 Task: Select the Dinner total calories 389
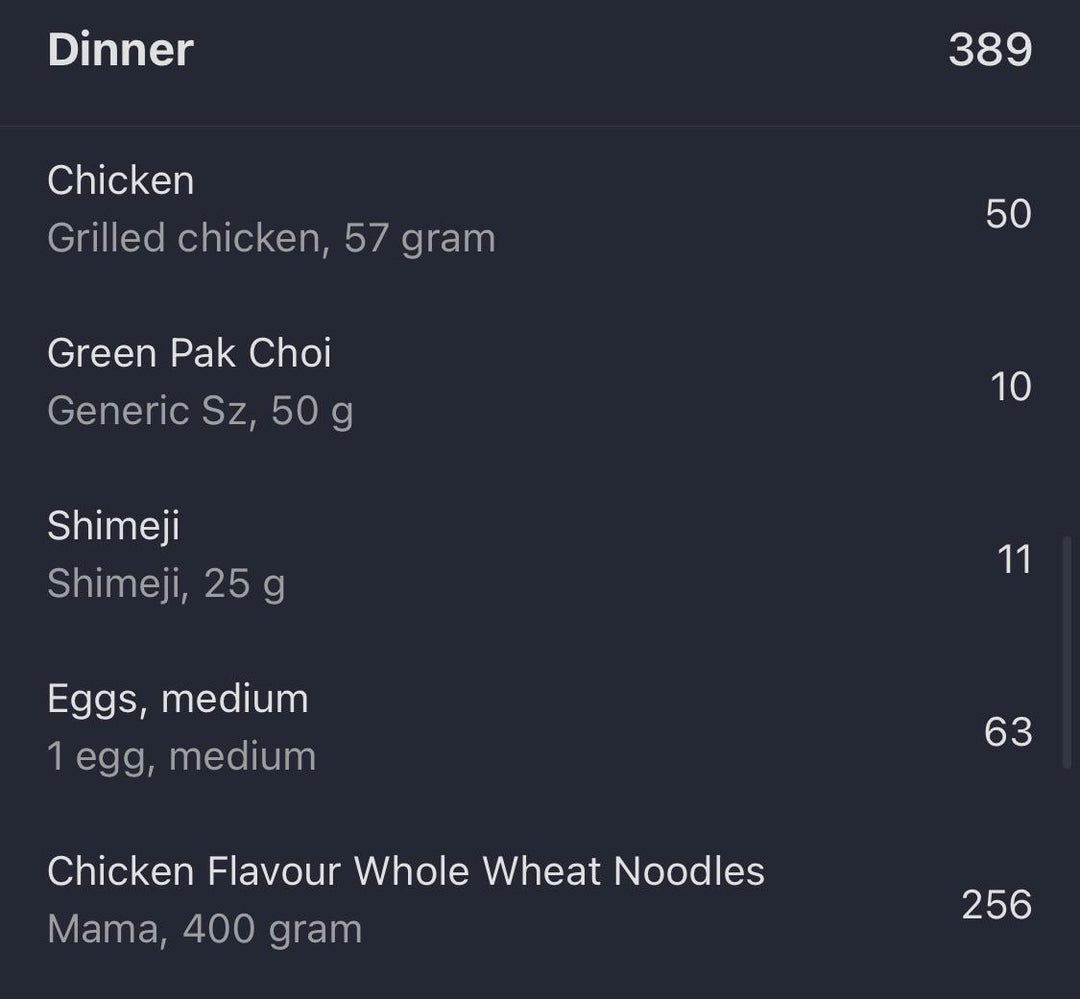(x=989, y=50)
